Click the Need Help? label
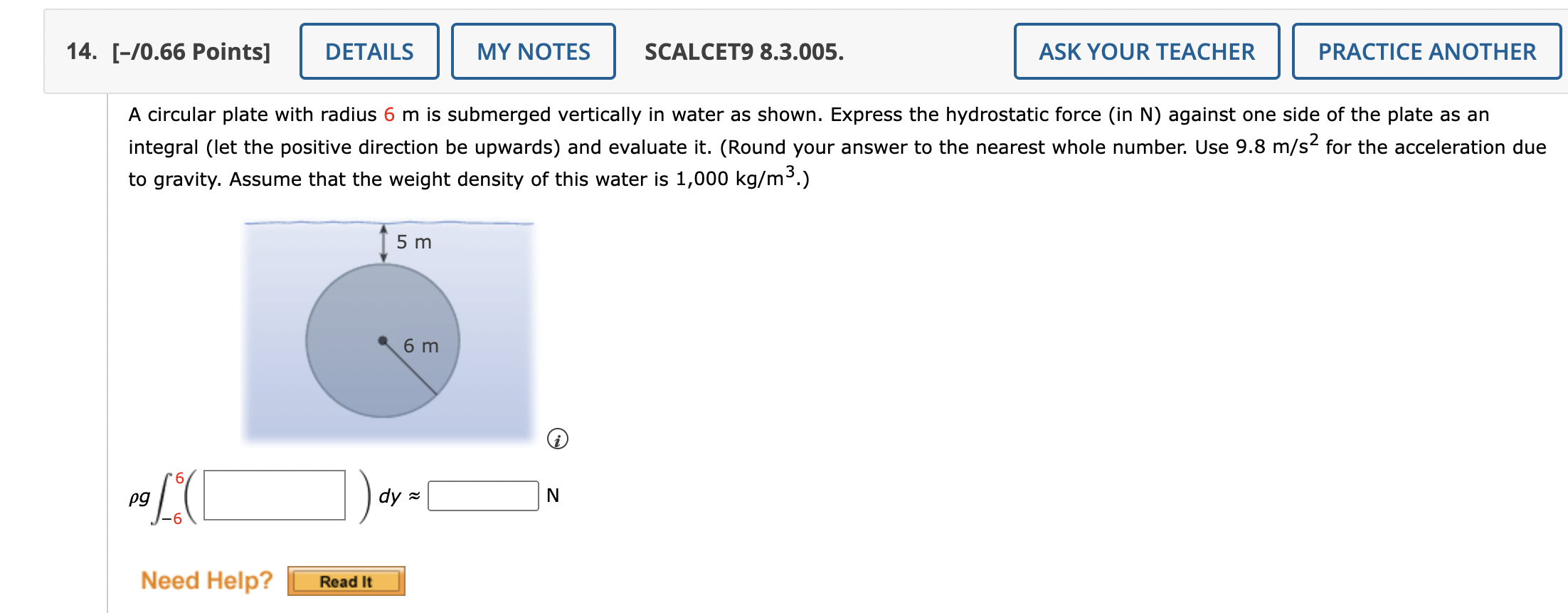The height and width of the screenshot is (613, 1568). 206,580
